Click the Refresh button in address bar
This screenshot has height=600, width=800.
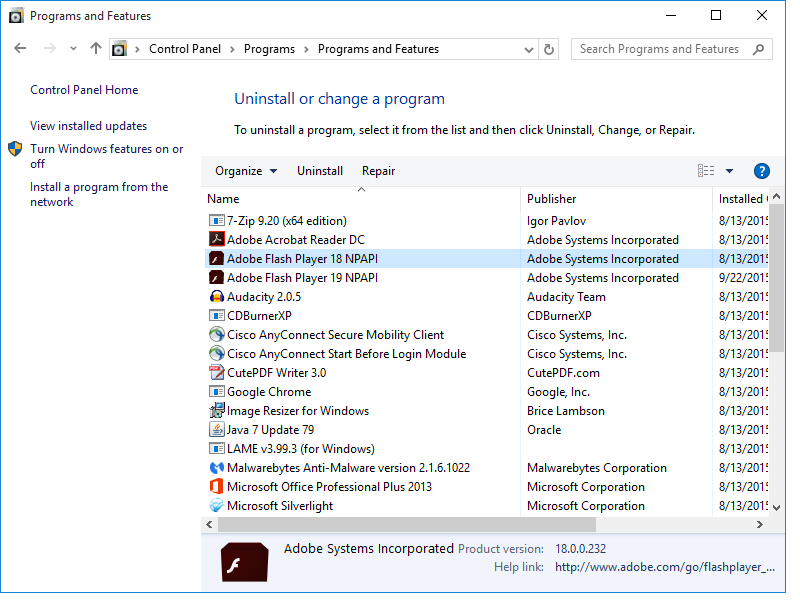(549, 49)
